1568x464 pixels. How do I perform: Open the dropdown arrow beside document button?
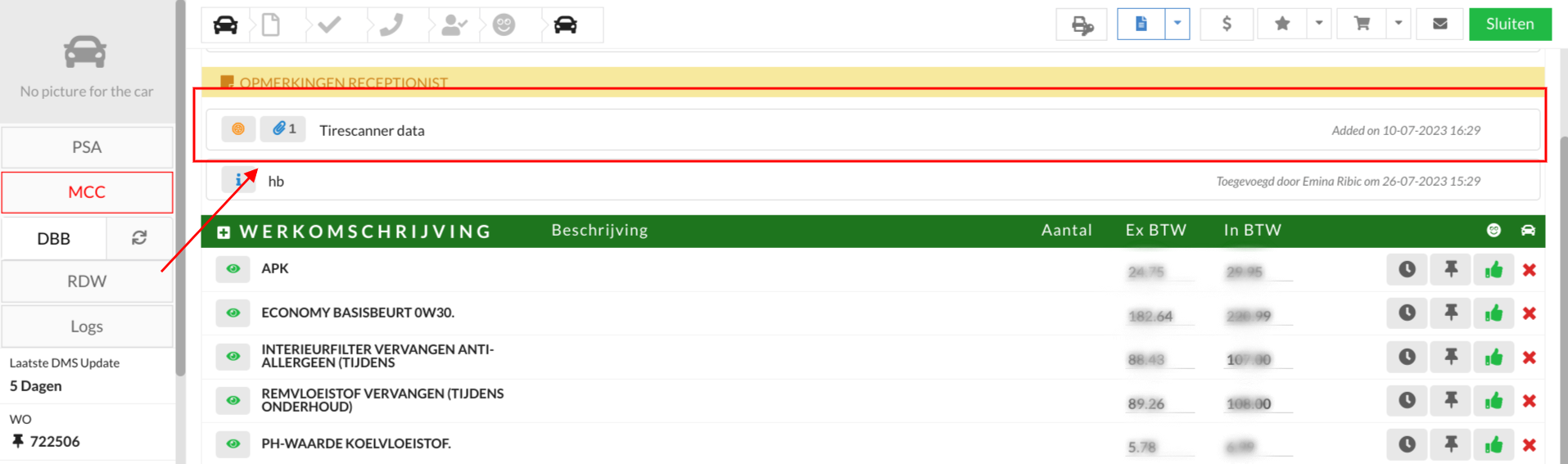click(1177, 24)
